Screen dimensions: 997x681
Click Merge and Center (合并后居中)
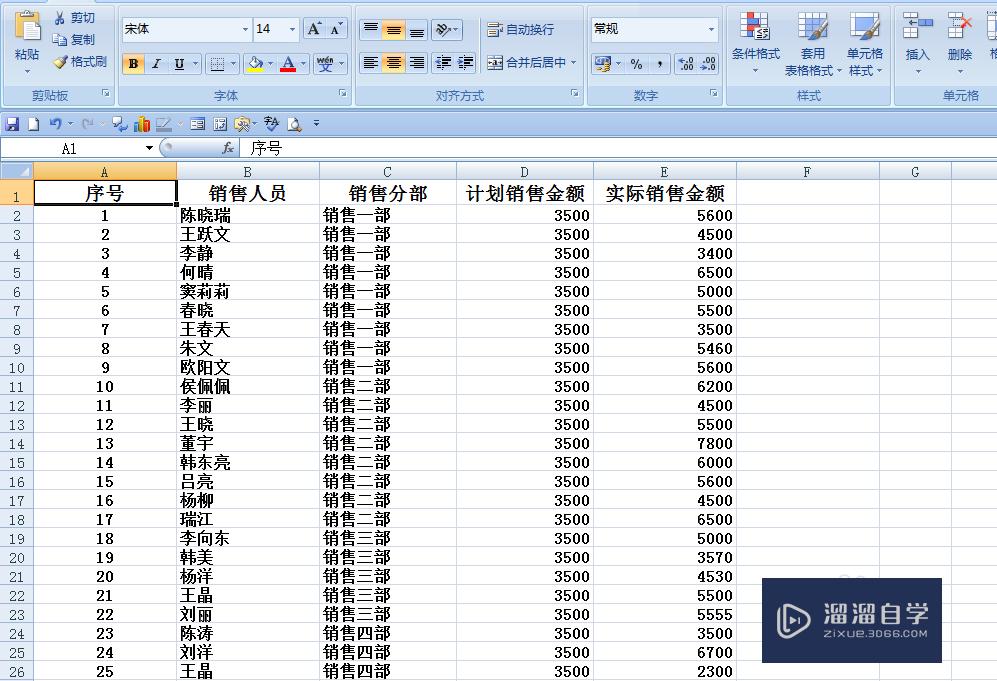point(526,62)
